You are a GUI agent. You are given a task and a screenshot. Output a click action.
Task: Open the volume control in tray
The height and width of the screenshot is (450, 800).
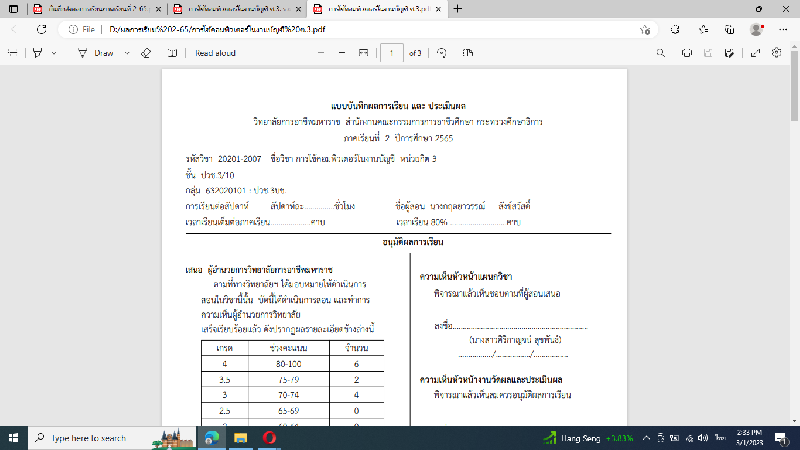[703, 438]
